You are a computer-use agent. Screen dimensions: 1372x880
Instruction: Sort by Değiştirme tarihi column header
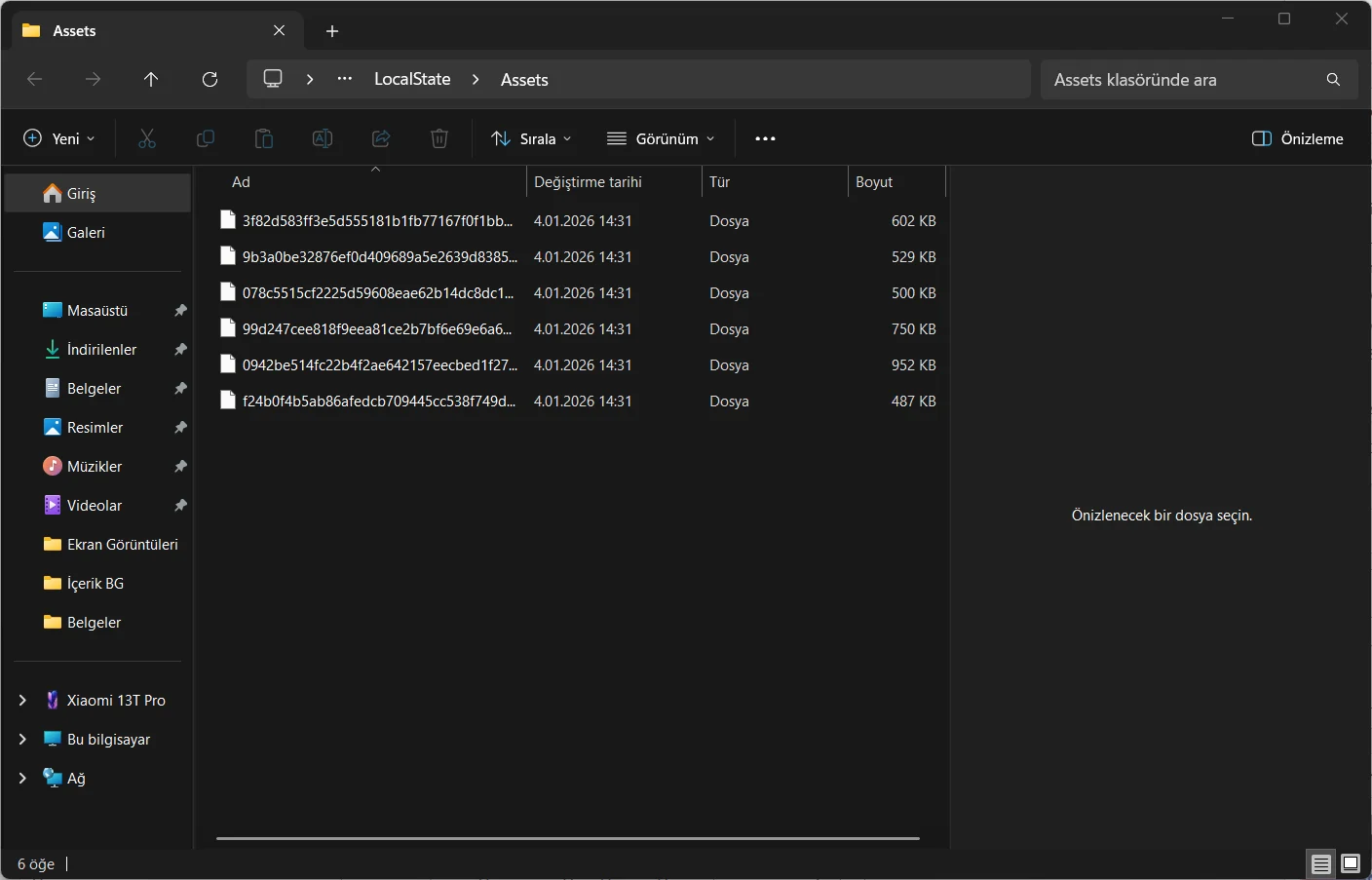[x=614, y=182]
